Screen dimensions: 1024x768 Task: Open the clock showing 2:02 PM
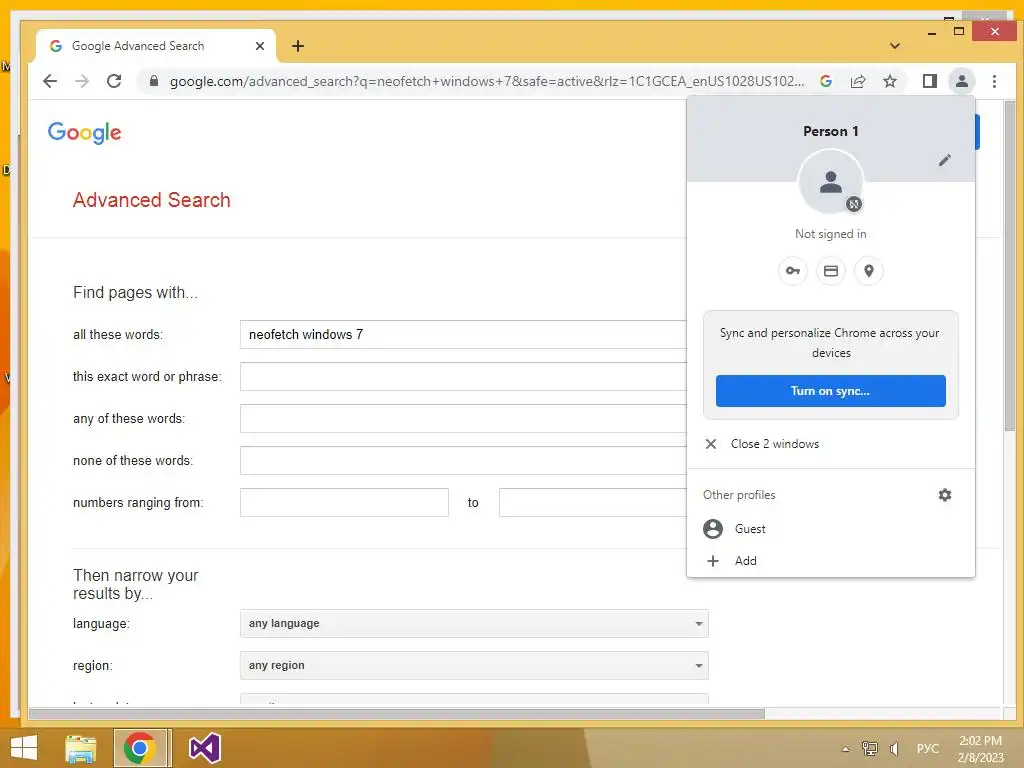point(980,749)
